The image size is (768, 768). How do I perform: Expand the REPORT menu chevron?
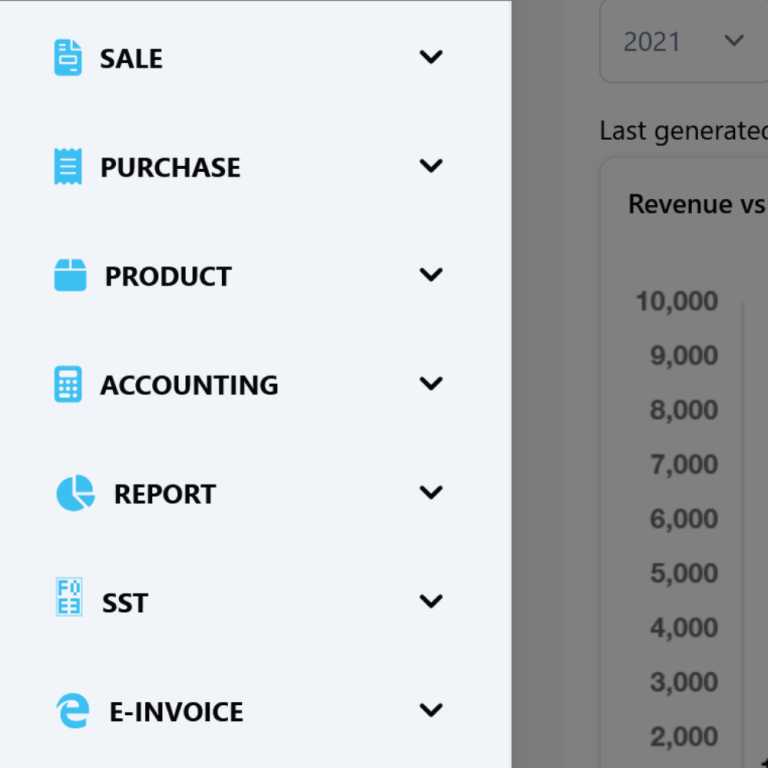point(431,492)
